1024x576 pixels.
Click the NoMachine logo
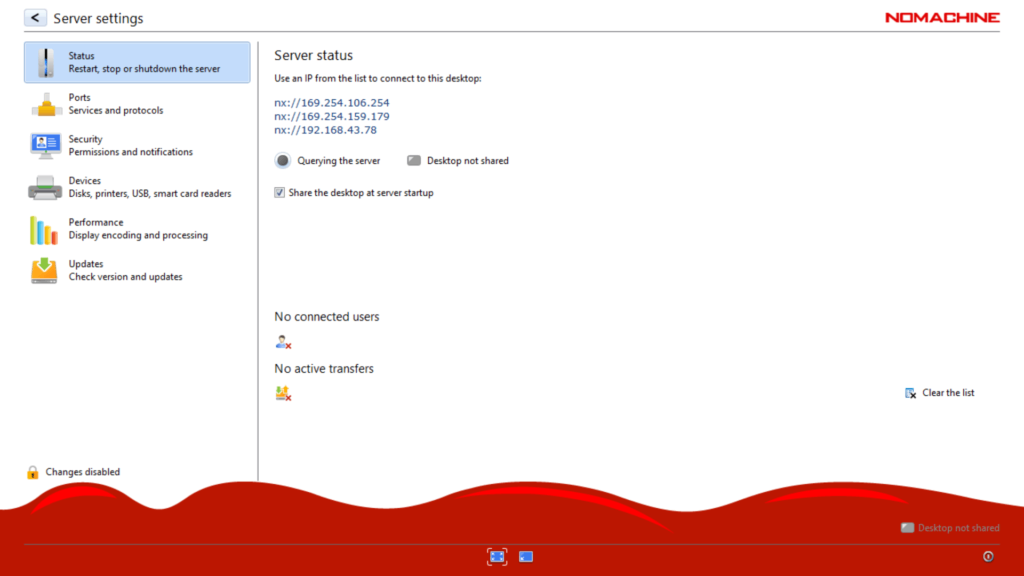click(942, 18)
